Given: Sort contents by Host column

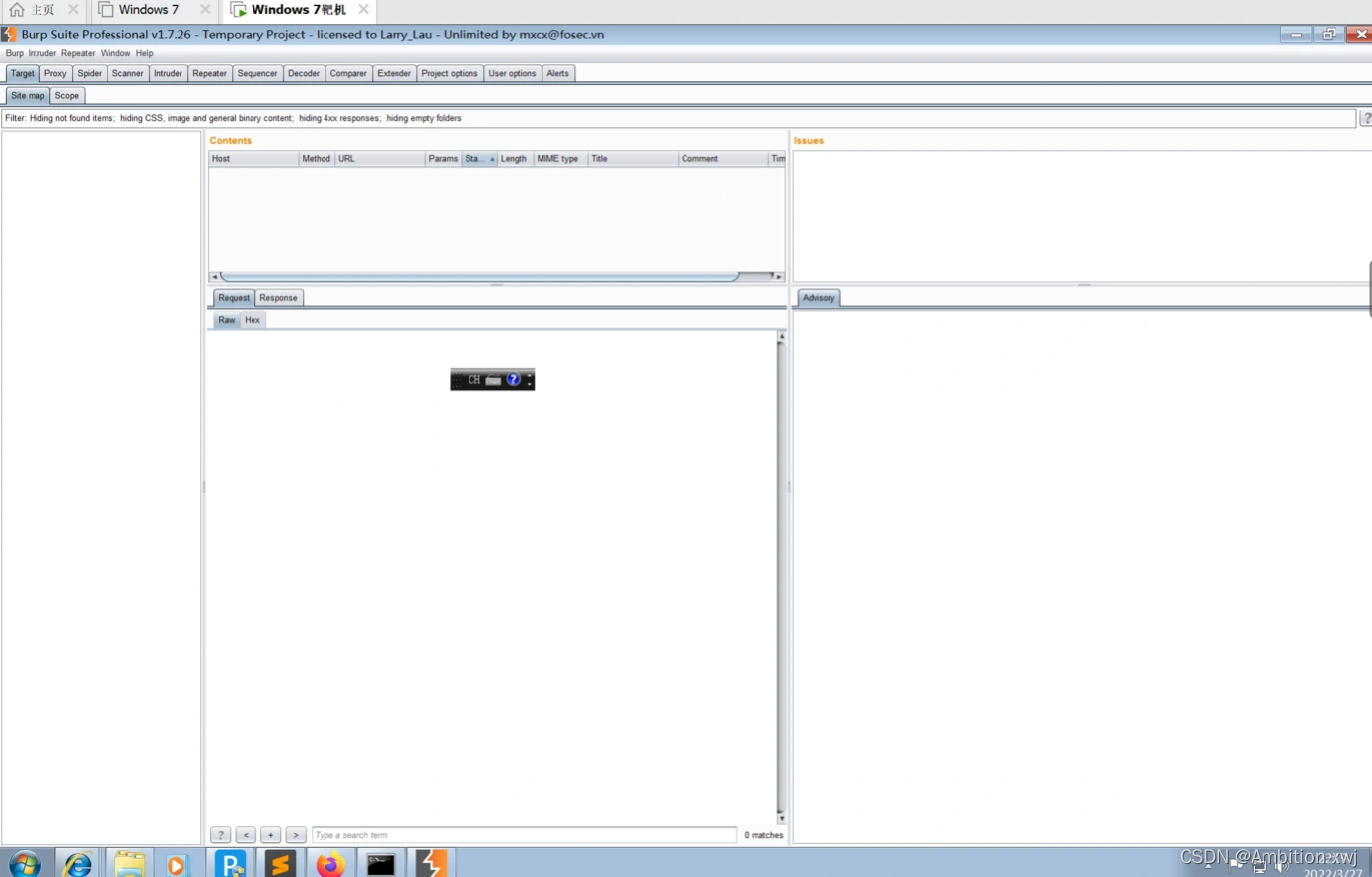Looking at the screenshot, I should (x=253, y=159).
